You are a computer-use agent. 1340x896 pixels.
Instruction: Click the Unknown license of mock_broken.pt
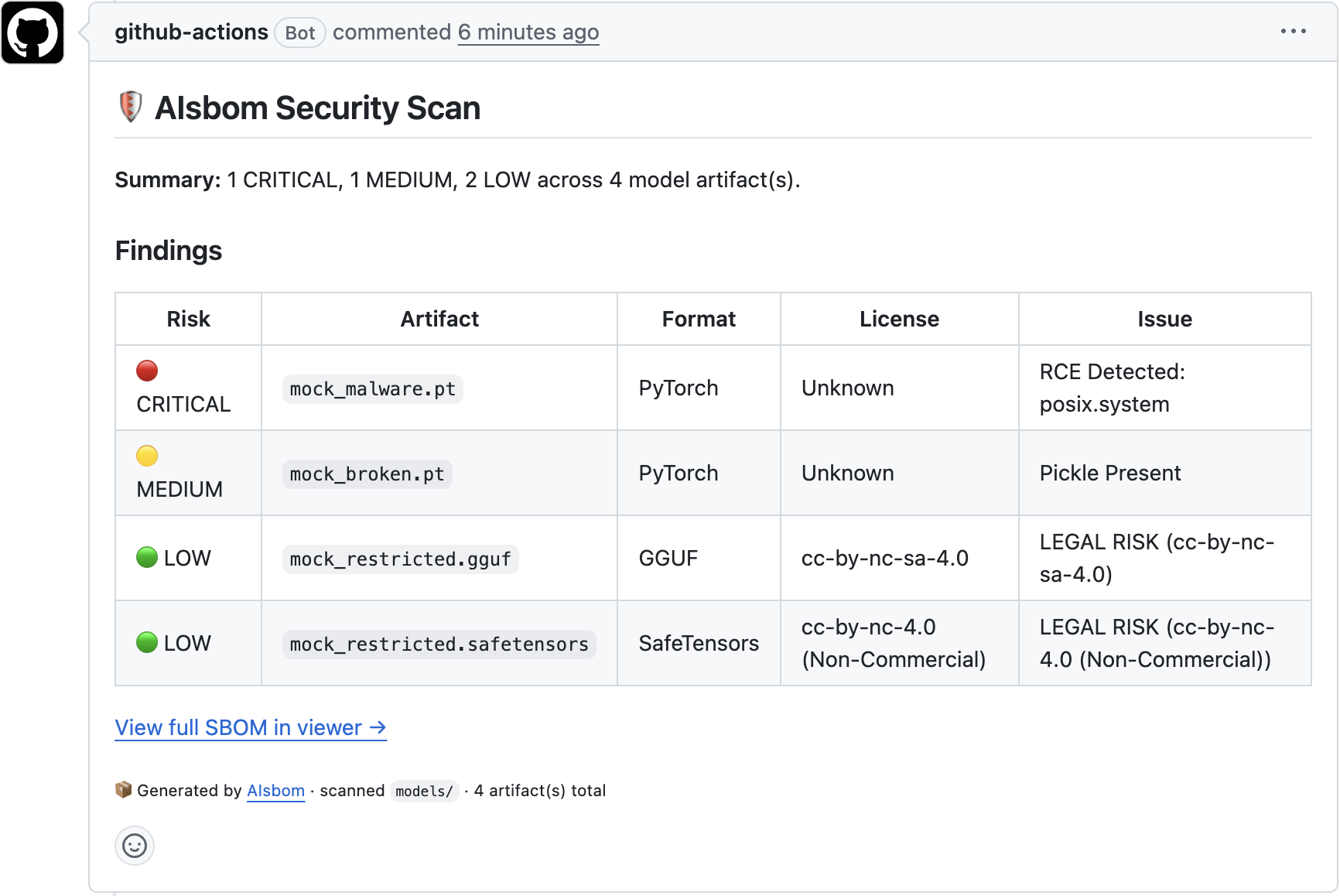(899, 473)
